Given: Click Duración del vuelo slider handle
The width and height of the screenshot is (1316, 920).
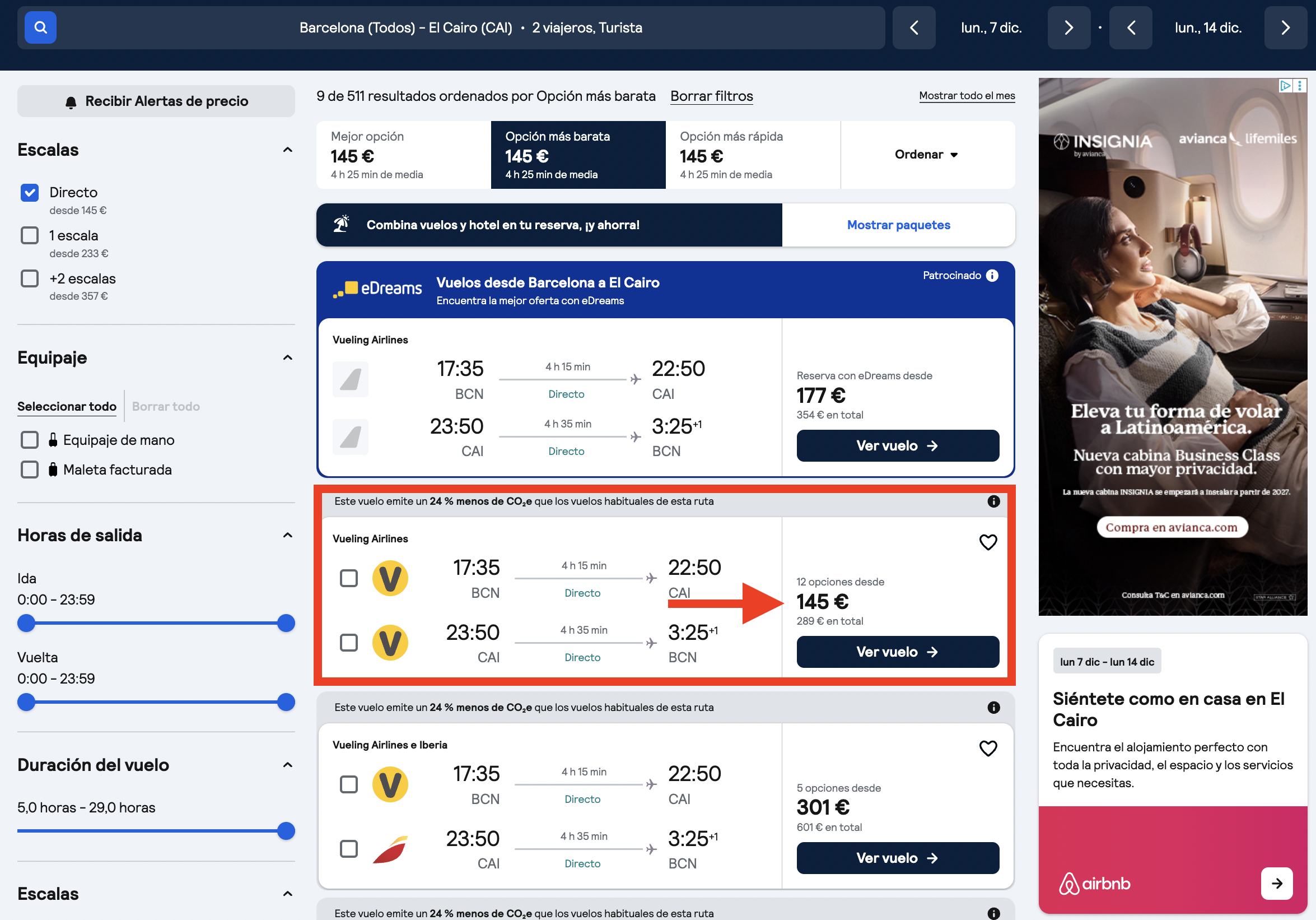Looking at the screenshot, I should [x=286, y=831].
